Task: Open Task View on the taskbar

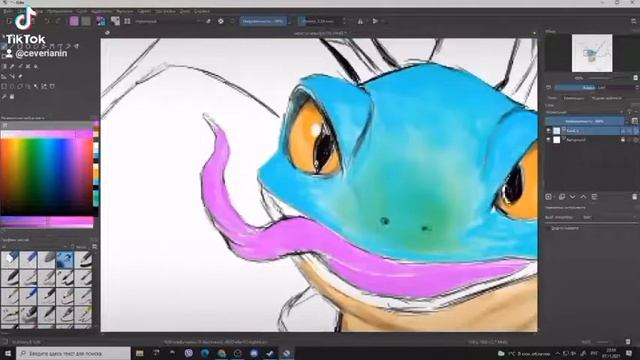Action: tap(156, 353)
